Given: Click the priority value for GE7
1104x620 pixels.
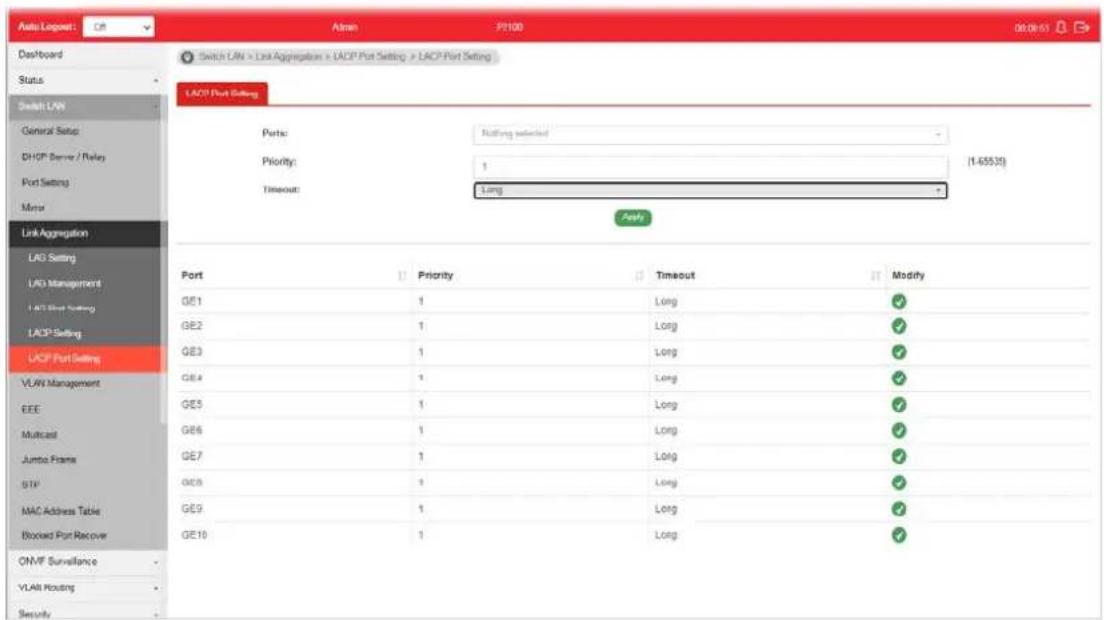Looking at the screenshot, I should click(x=421, y=457).
